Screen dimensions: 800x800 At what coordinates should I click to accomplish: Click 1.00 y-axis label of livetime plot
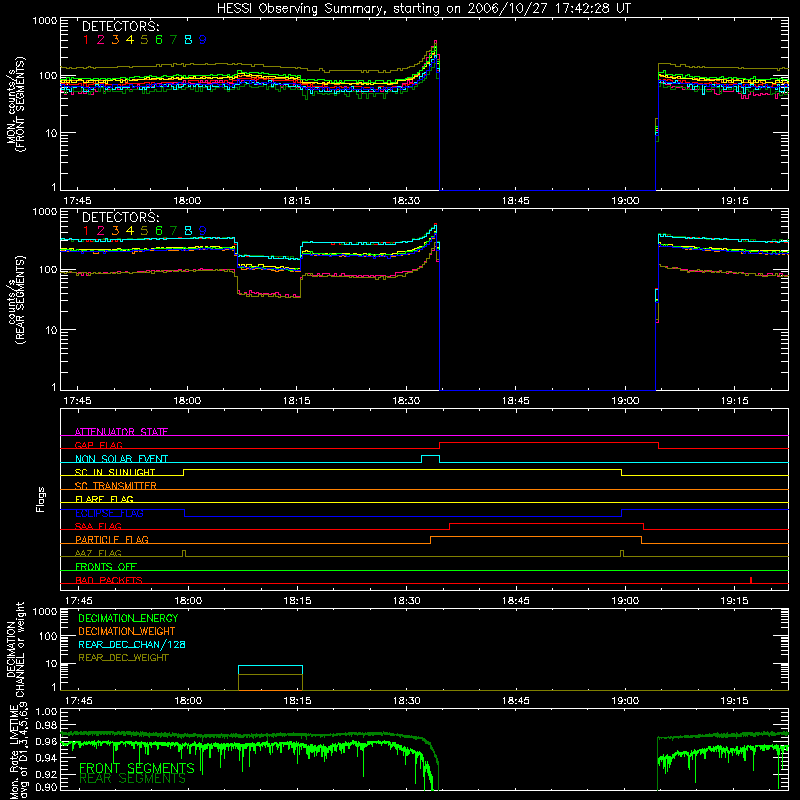click(46, 711)
